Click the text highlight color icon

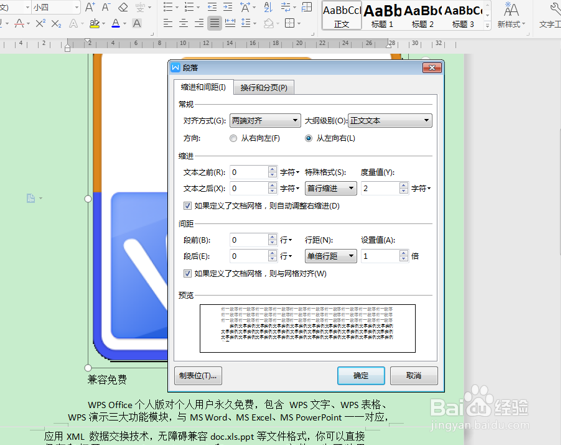(x=94, y=24)
